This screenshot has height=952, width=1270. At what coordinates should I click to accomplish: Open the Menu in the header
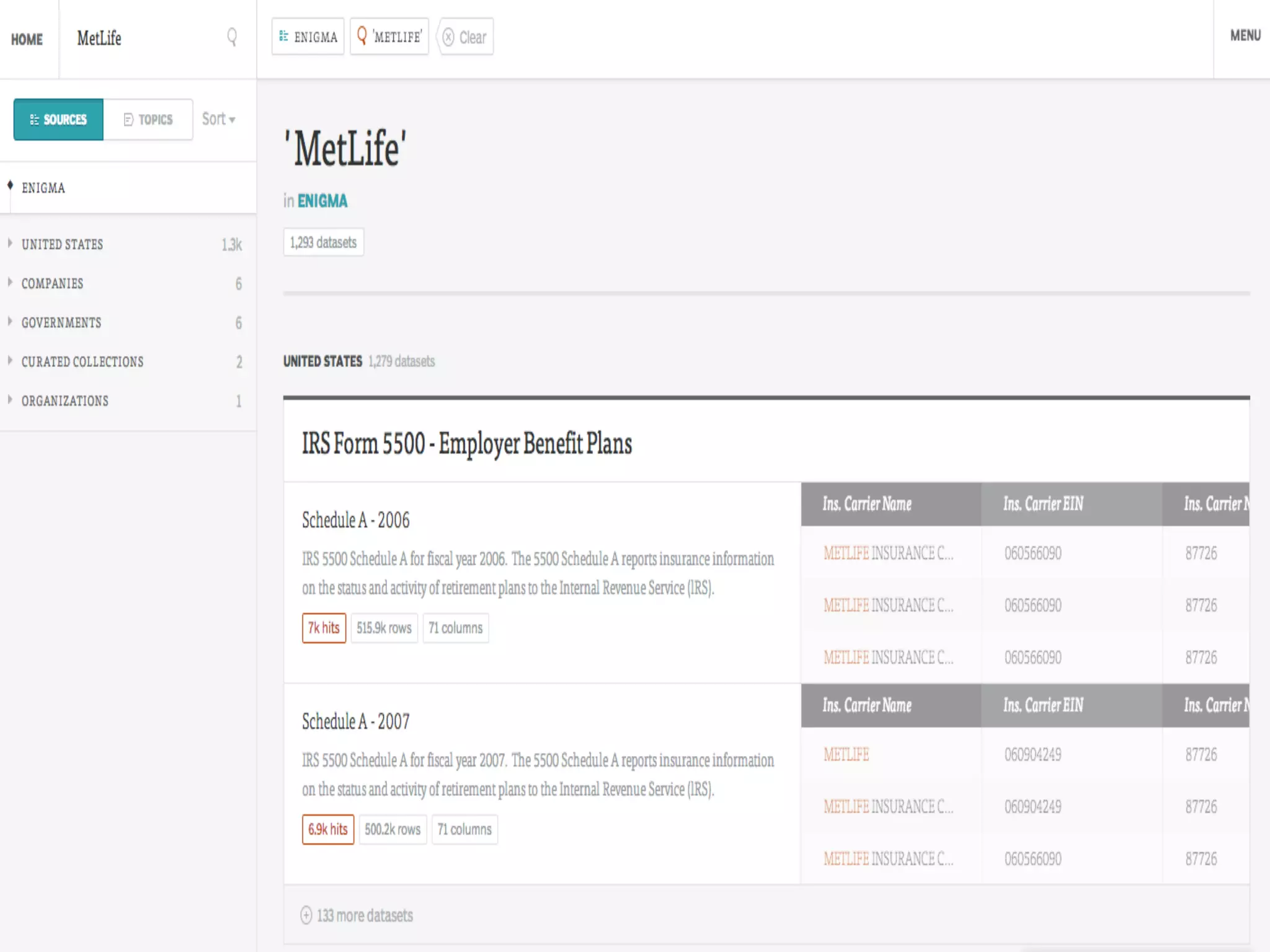pos(1245,36)
